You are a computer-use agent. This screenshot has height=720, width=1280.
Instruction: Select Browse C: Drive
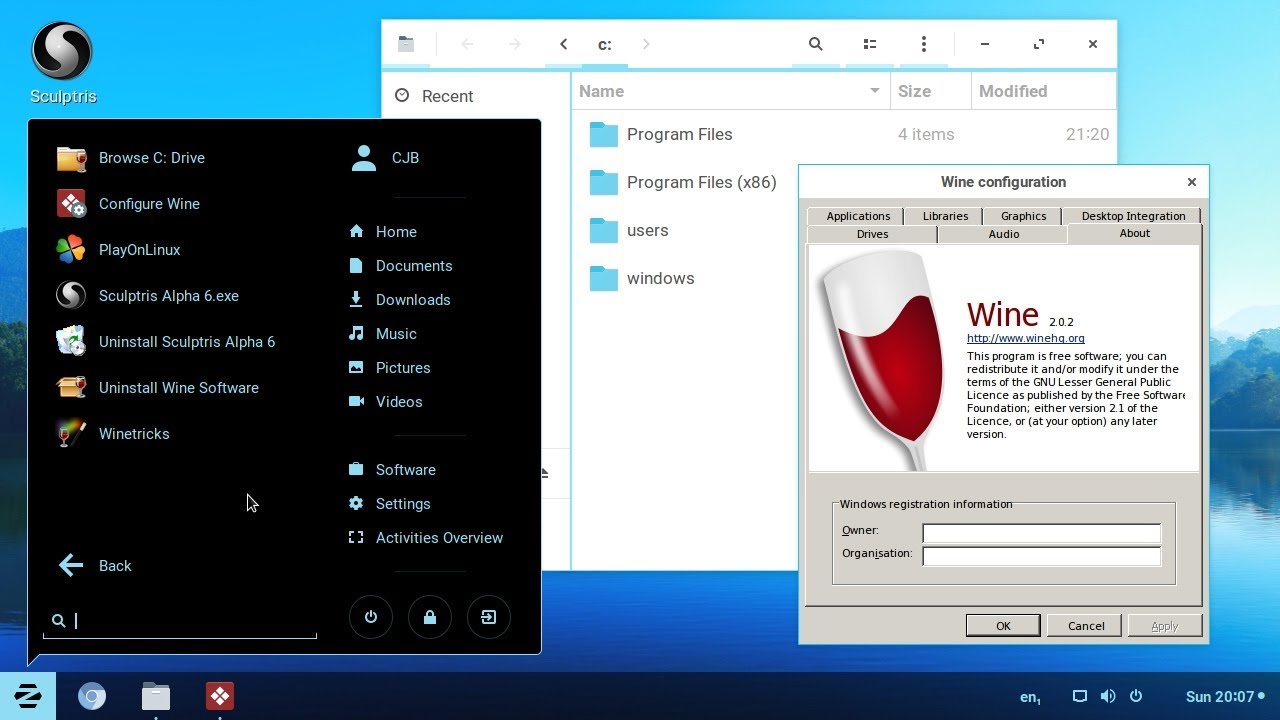pyautogui.click(x=151, y=157)
